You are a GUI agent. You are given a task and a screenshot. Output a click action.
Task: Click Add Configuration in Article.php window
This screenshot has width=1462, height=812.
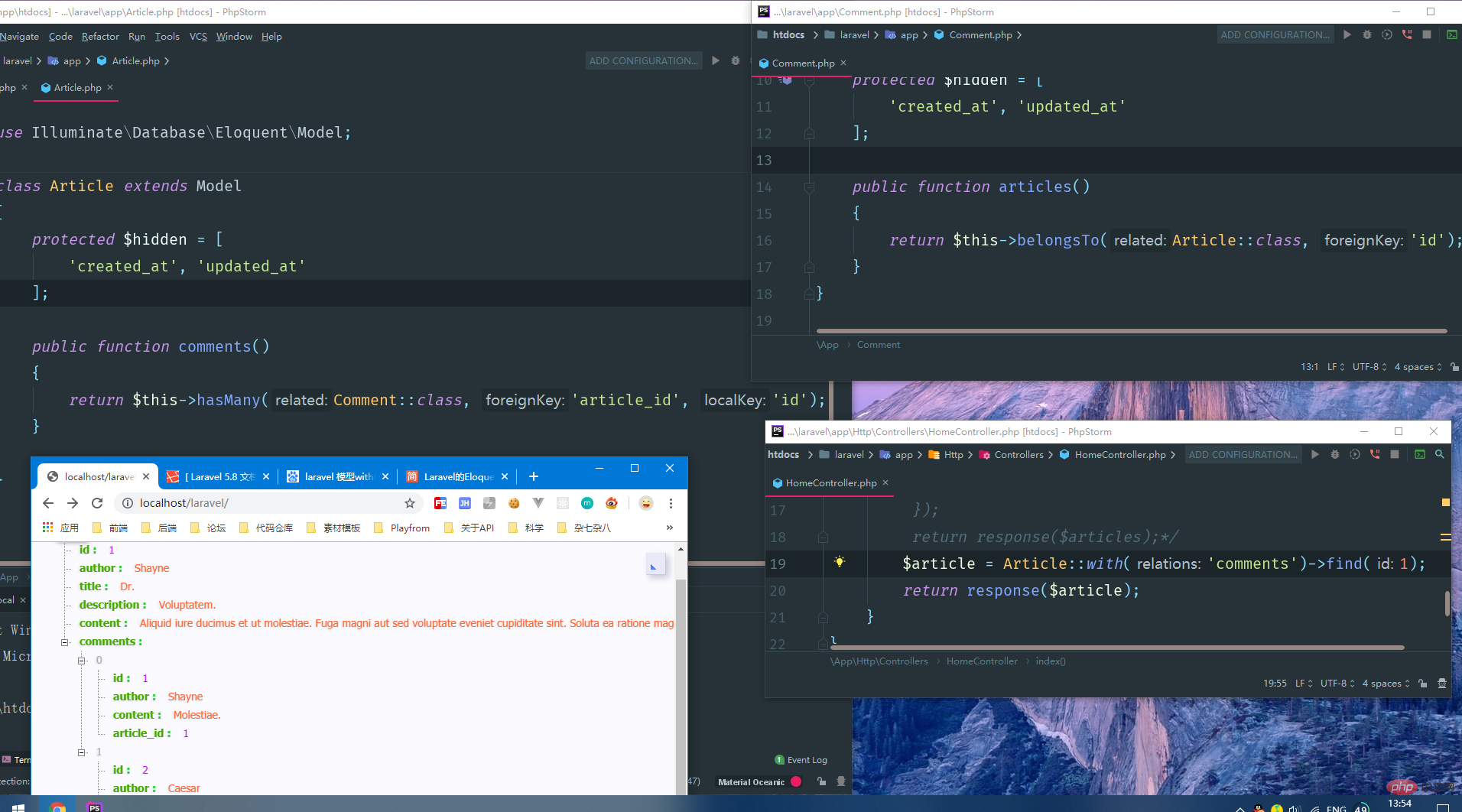pyautogui.click(x=644, y=60)
